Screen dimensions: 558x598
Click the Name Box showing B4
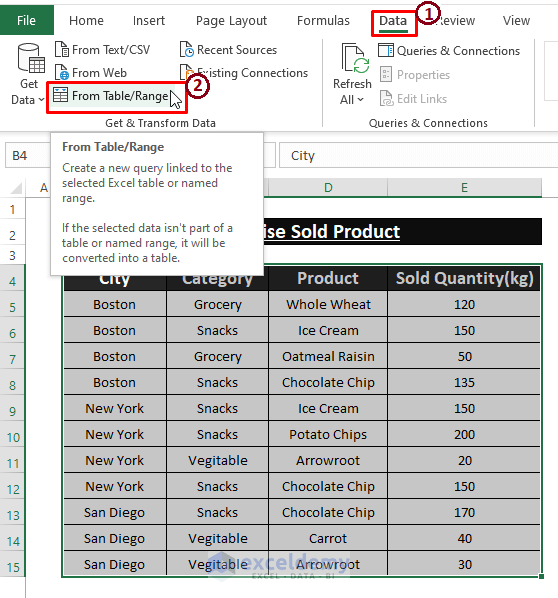(27, 155)
